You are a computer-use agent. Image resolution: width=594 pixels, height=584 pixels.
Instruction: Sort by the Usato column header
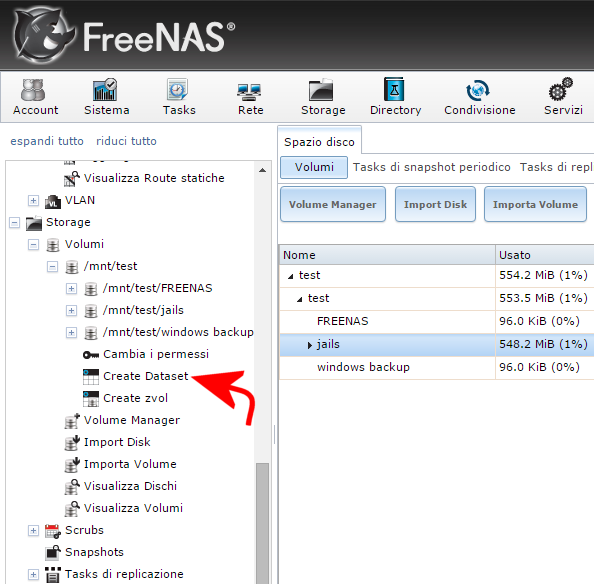[545, 255]
